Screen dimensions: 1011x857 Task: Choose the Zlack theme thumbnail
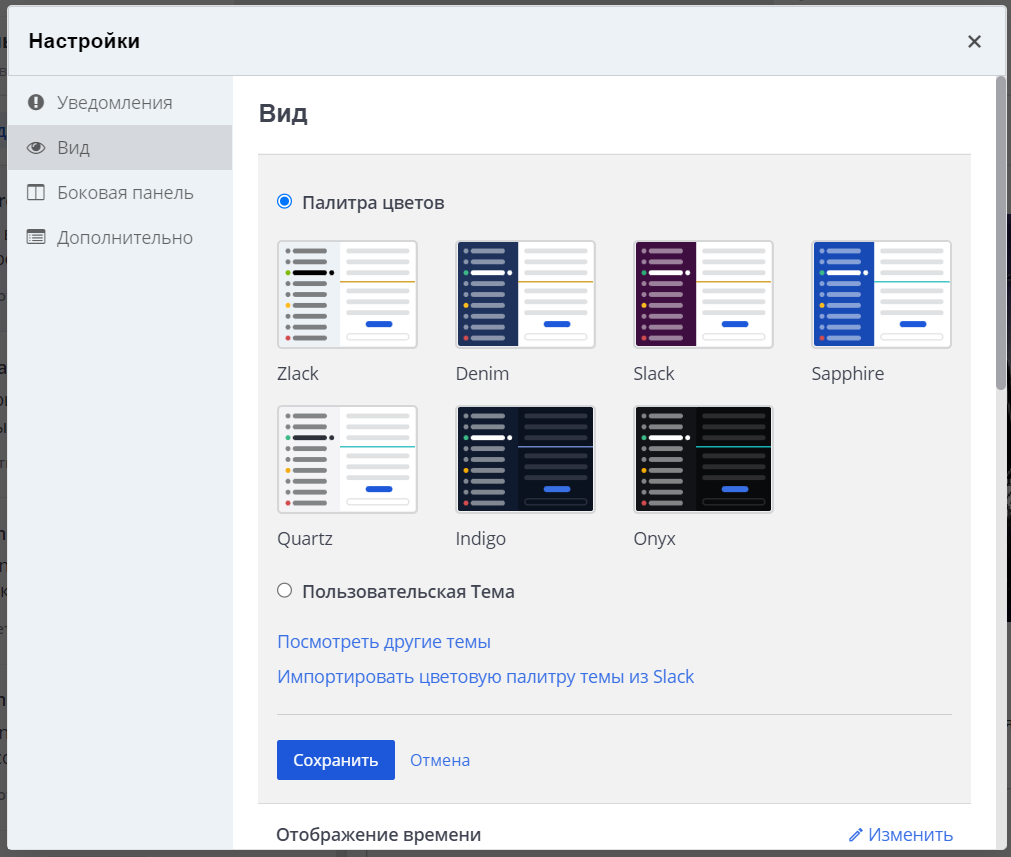pos(347,294)
